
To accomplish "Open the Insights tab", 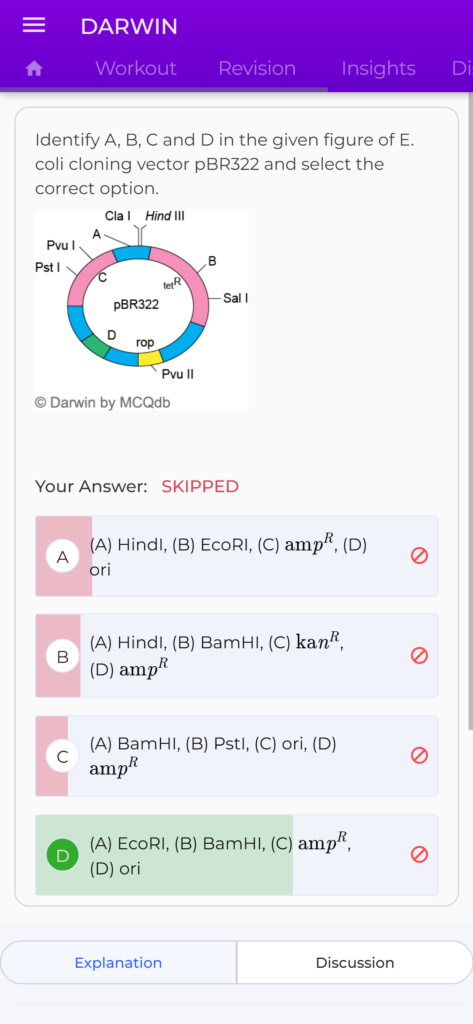I will pos(378,69).
